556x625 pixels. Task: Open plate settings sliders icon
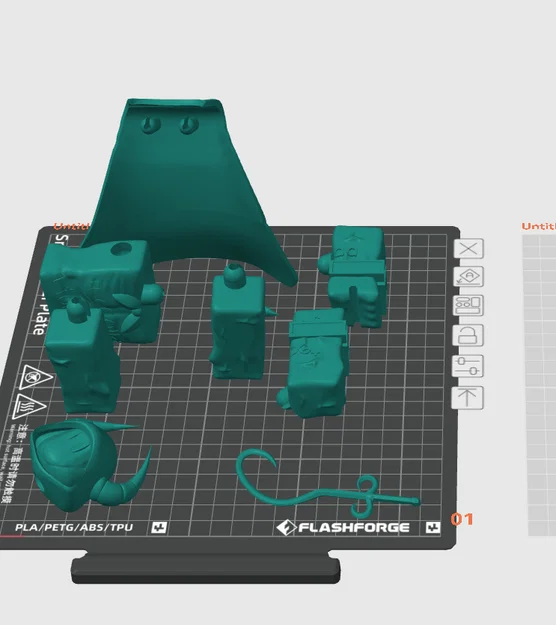tap(468, 366)
